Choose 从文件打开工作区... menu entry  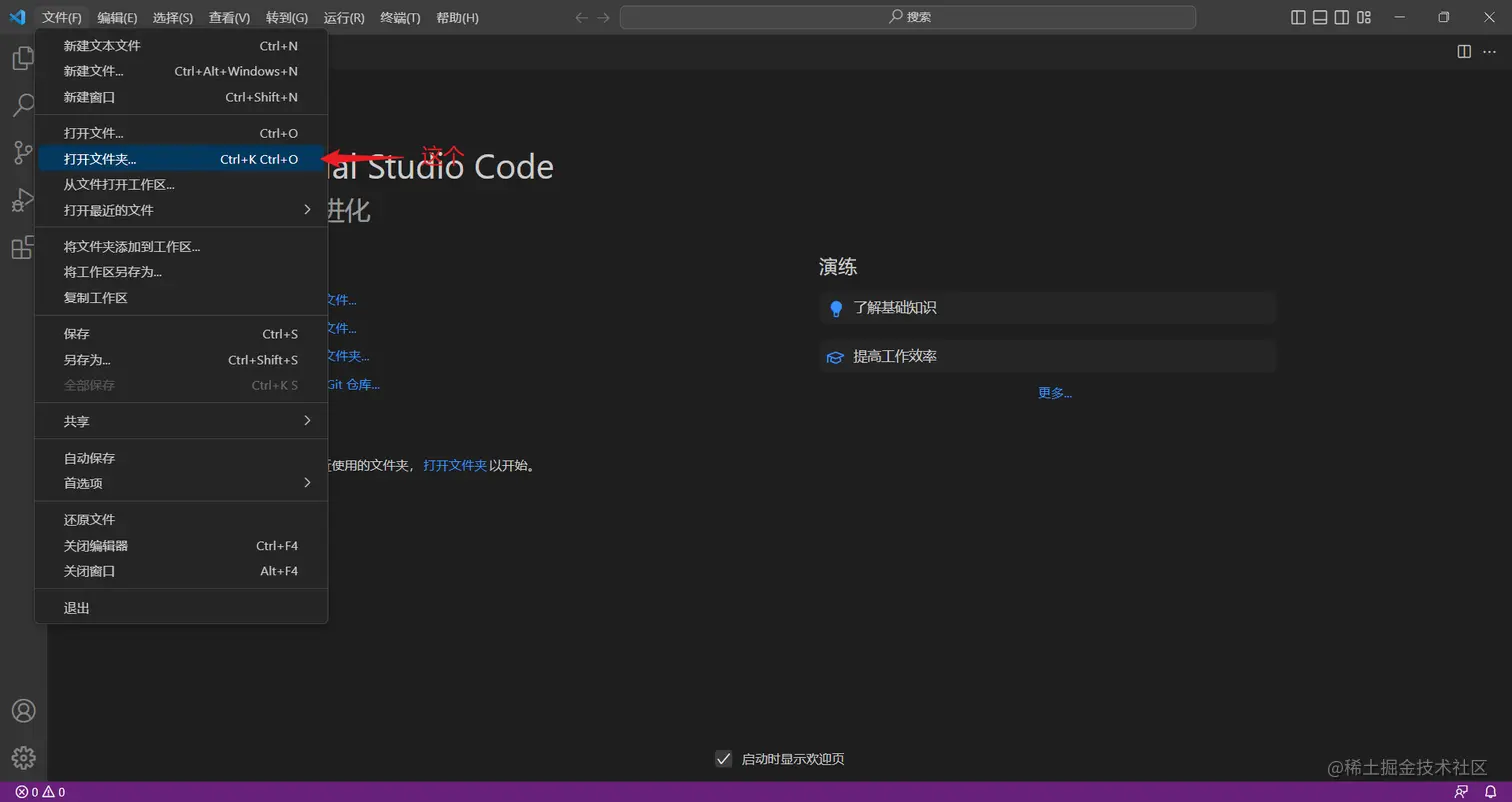click(x=181, y=184)
